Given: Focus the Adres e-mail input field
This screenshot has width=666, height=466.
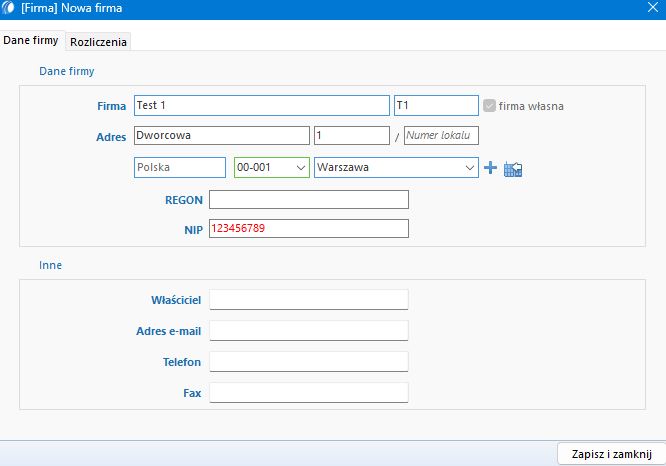Looking at the screenshot, I should coord(308,331).
